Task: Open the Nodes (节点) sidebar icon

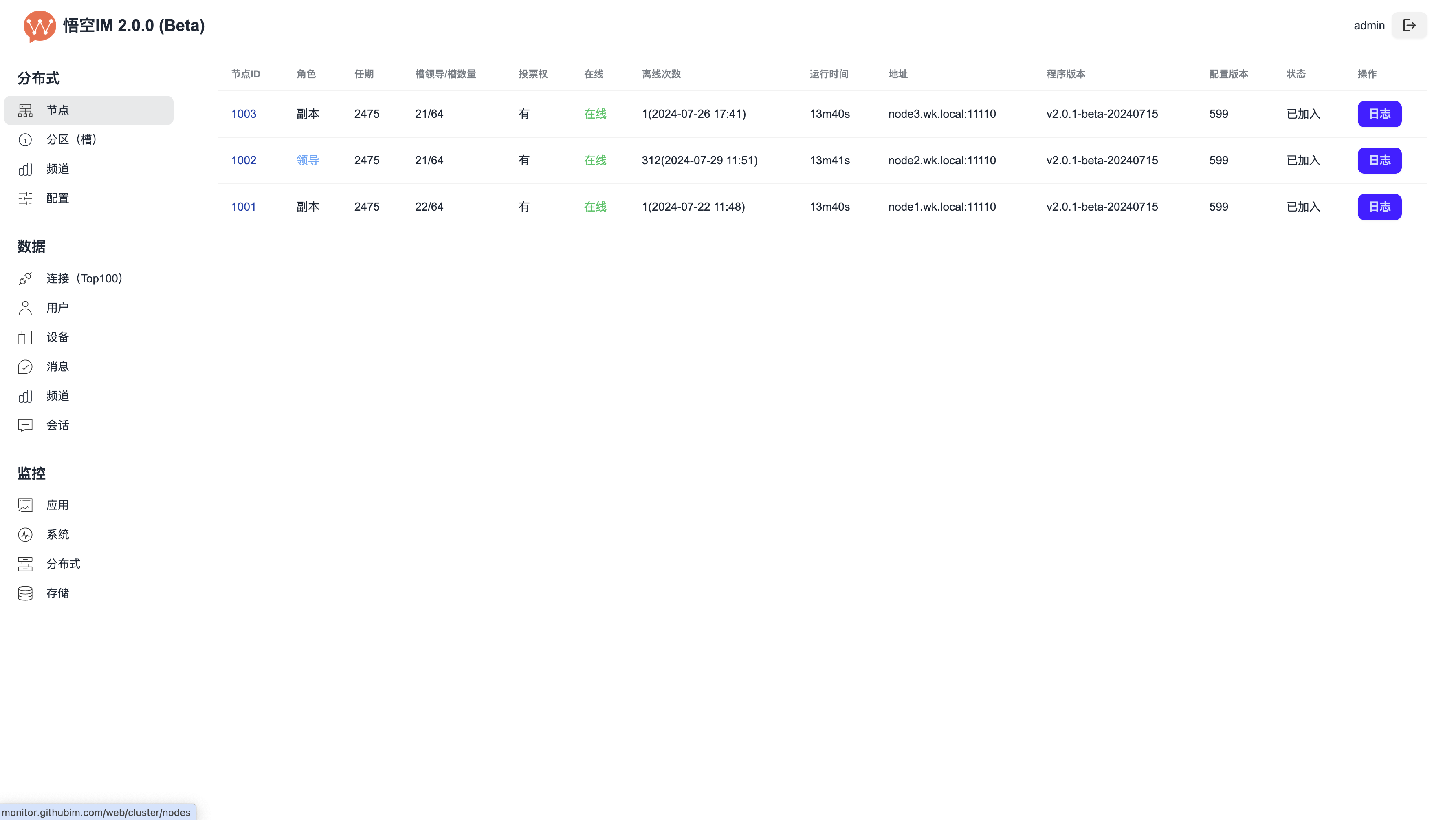Action: click(x=25, y=110)
